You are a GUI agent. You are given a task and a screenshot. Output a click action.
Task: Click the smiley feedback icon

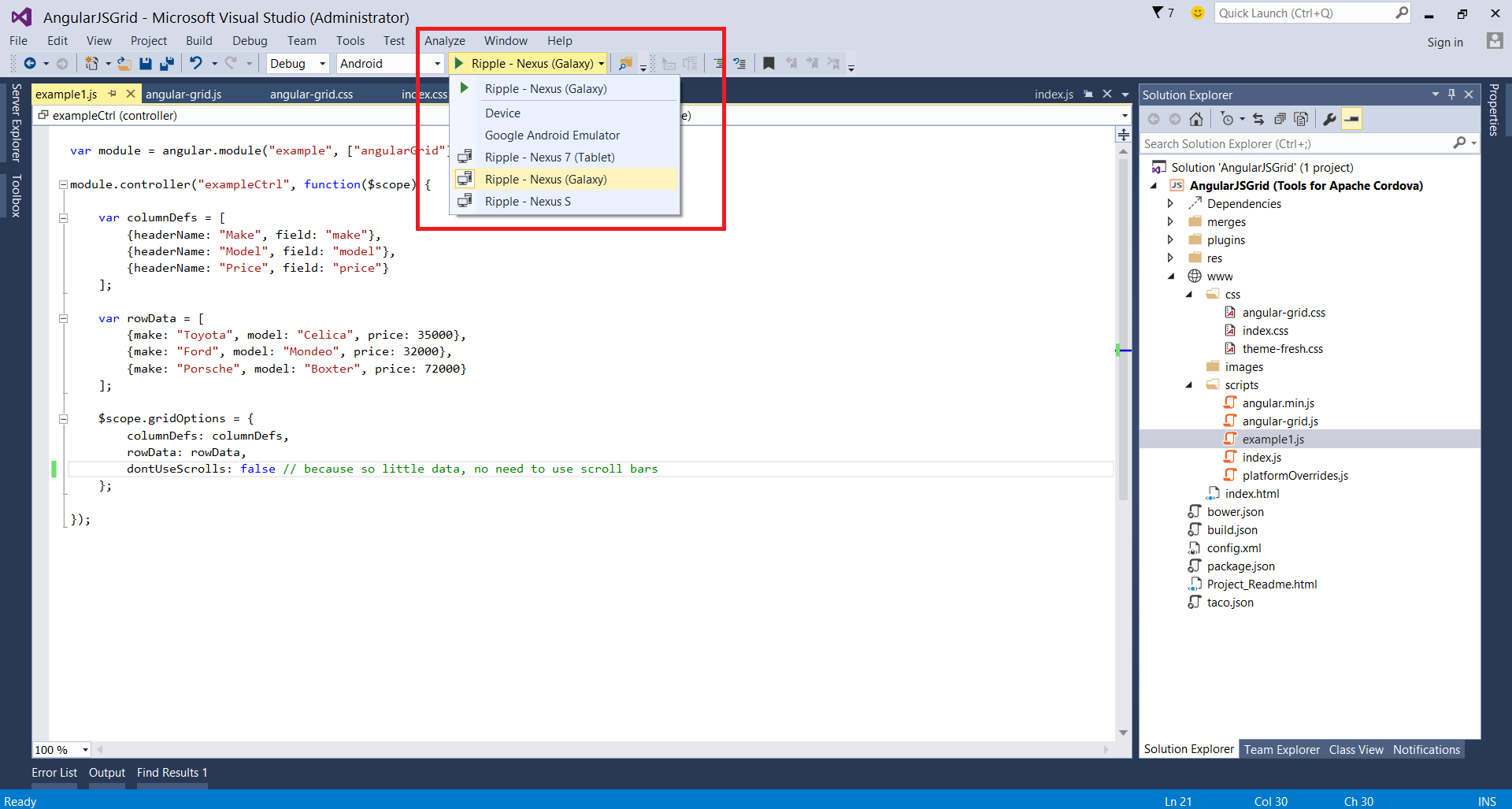[1198, 13]
